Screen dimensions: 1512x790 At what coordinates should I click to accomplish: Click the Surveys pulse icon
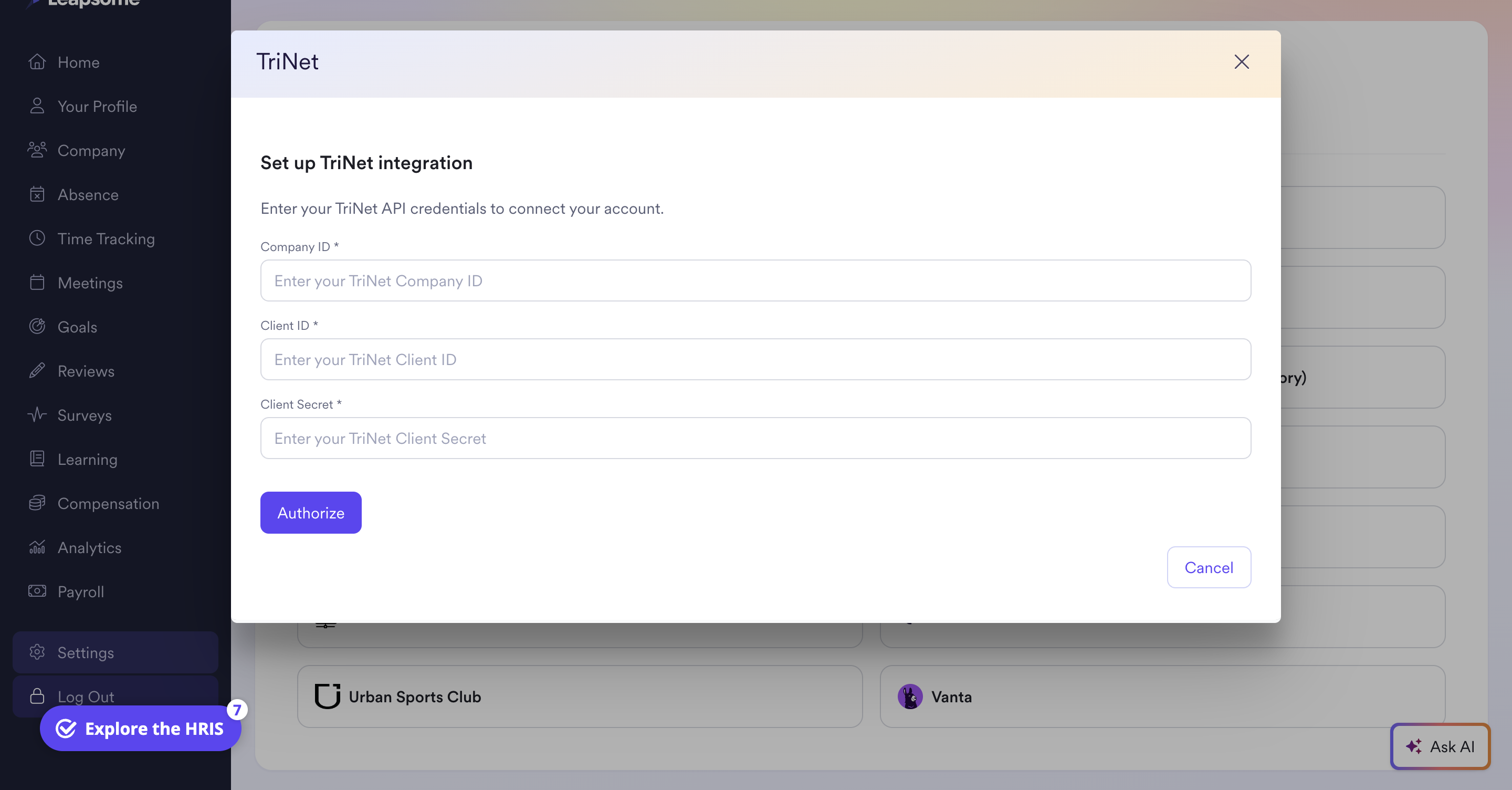[x=37, y=414]
